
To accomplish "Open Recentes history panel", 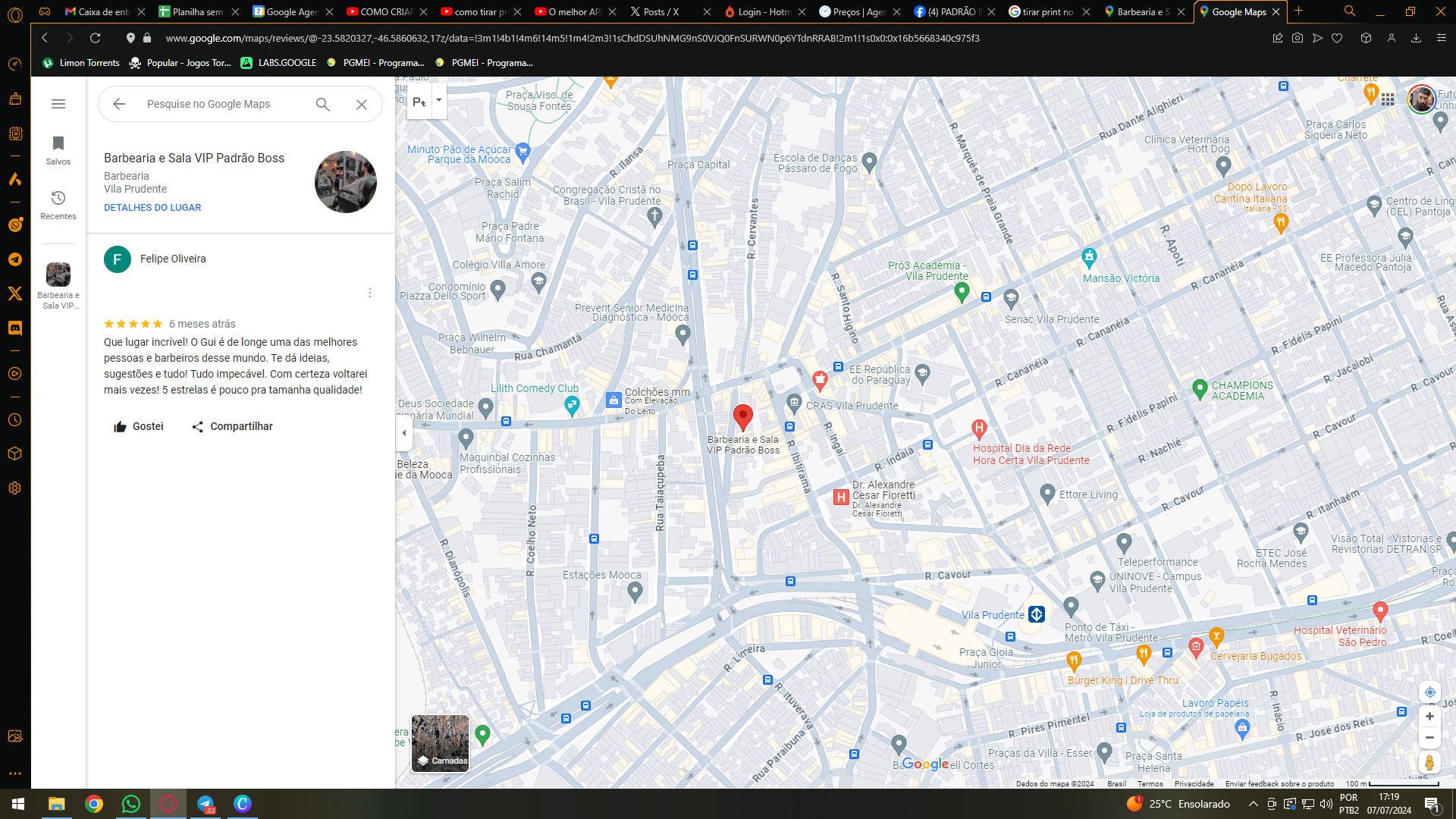I will (58, 205).
